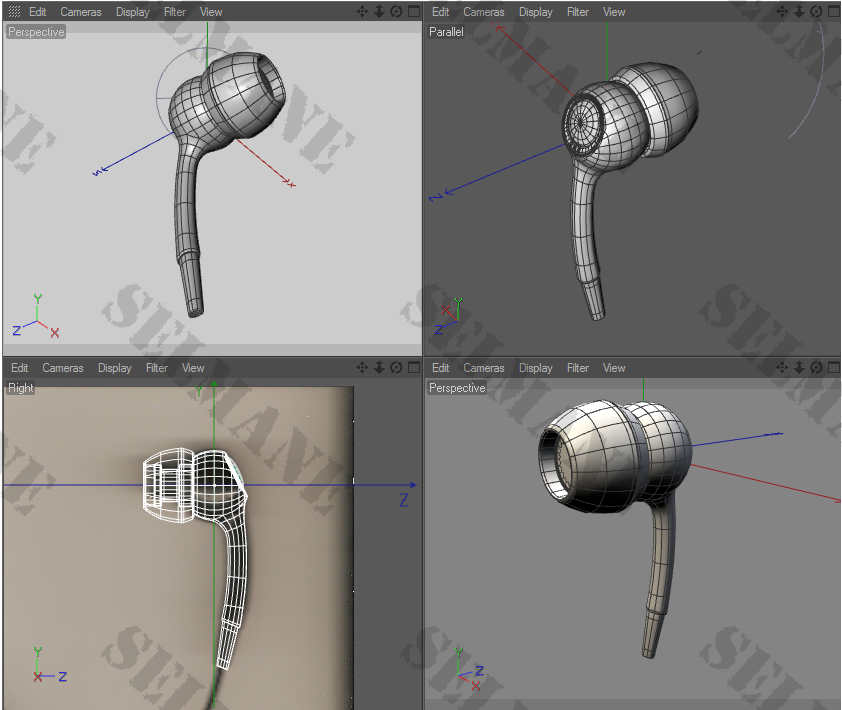Click the rotate camera icon in the Right viewport
Screen dimensions: 842x710
pyautogui.click(x=396, y=367)
